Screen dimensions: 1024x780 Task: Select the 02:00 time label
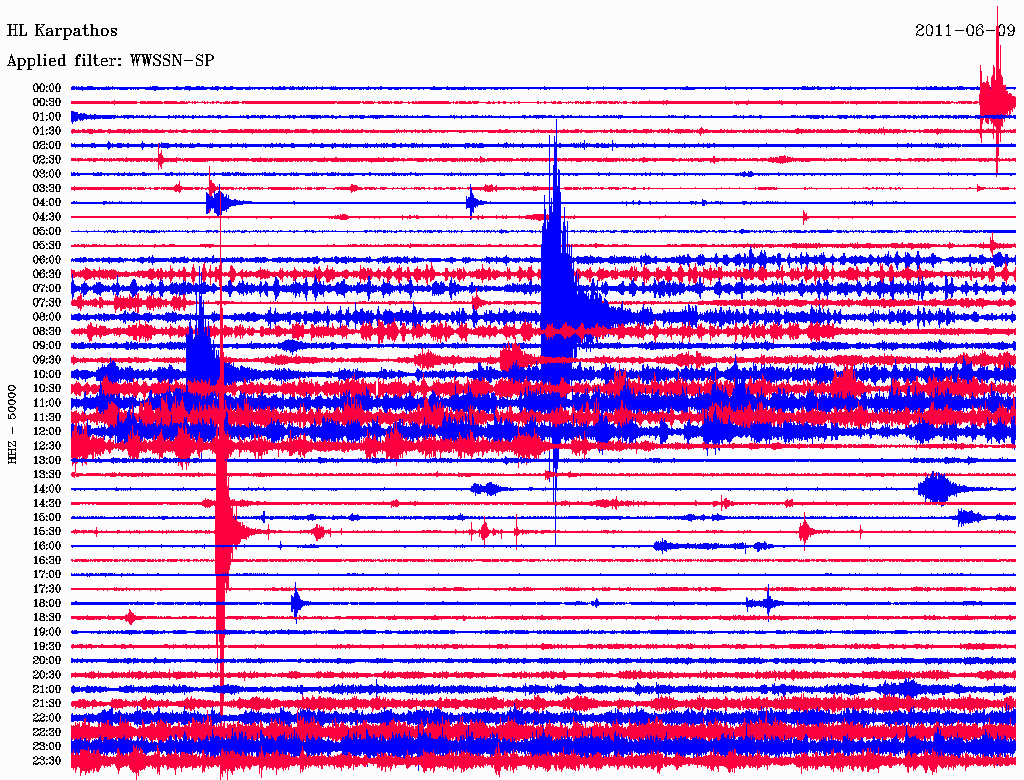click(x=46, y=145)
